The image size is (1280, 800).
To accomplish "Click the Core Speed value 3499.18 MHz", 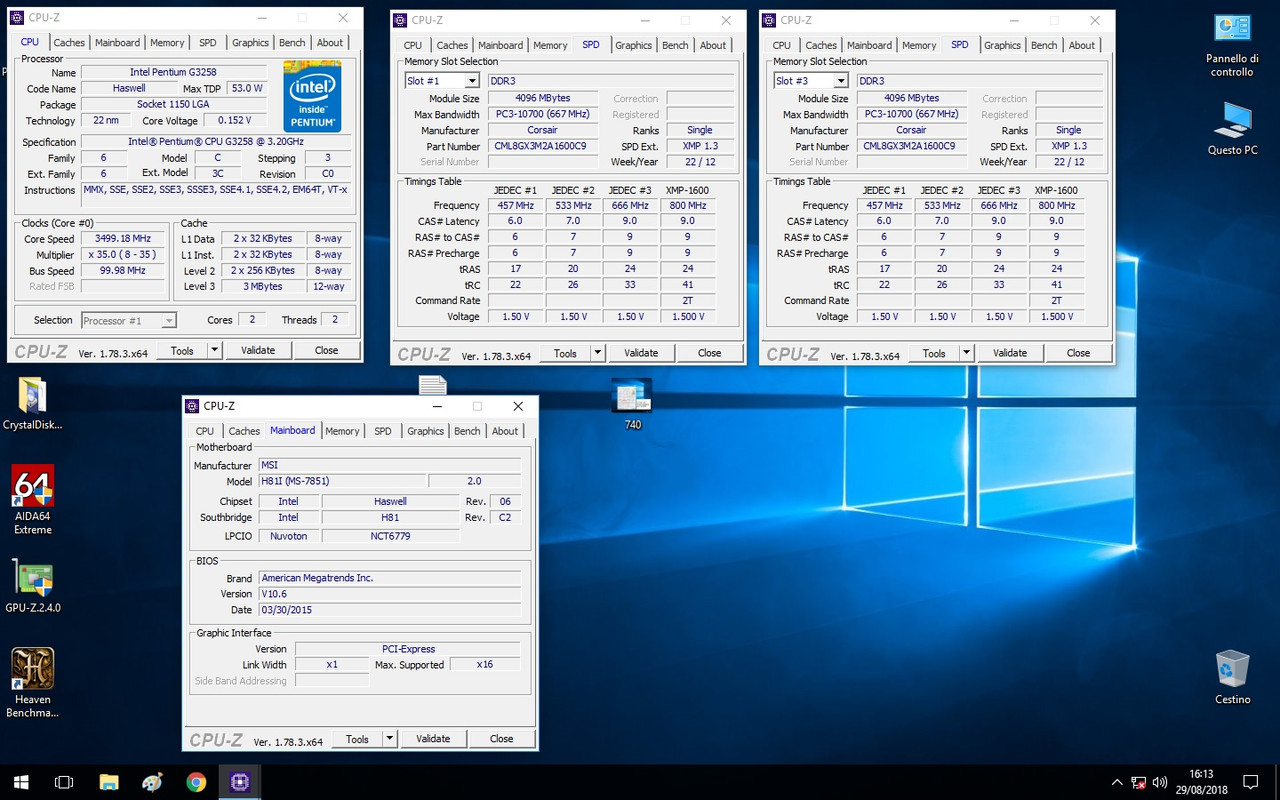I will point(122,239).
